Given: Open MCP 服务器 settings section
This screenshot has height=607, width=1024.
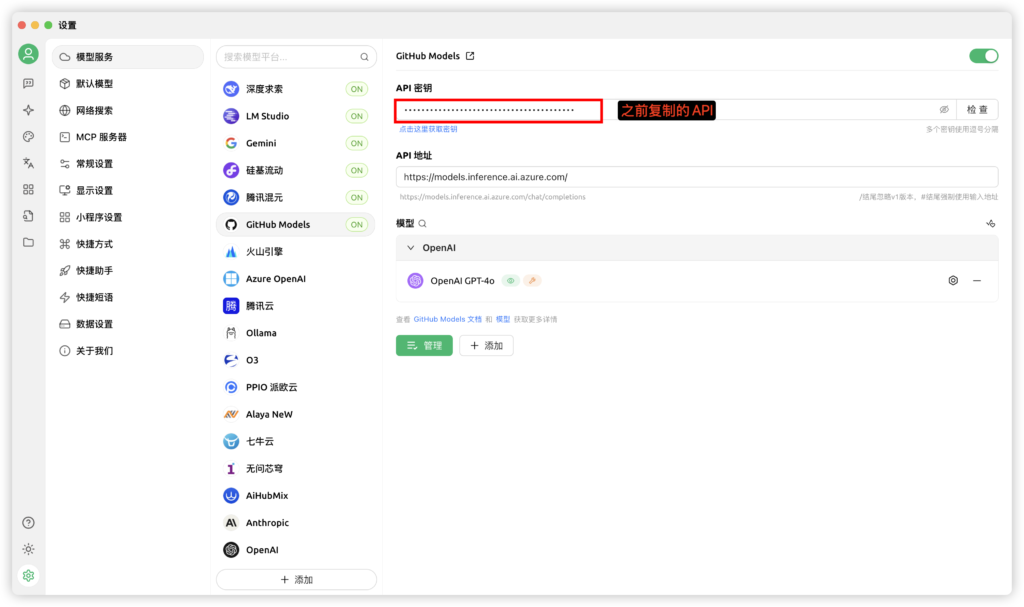Looking at the screenshot, I should (128, 137).
